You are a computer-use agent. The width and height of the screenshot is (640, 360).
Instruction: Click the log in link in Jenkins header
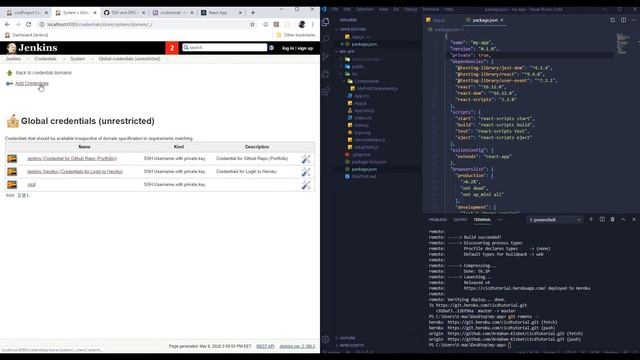288,48
